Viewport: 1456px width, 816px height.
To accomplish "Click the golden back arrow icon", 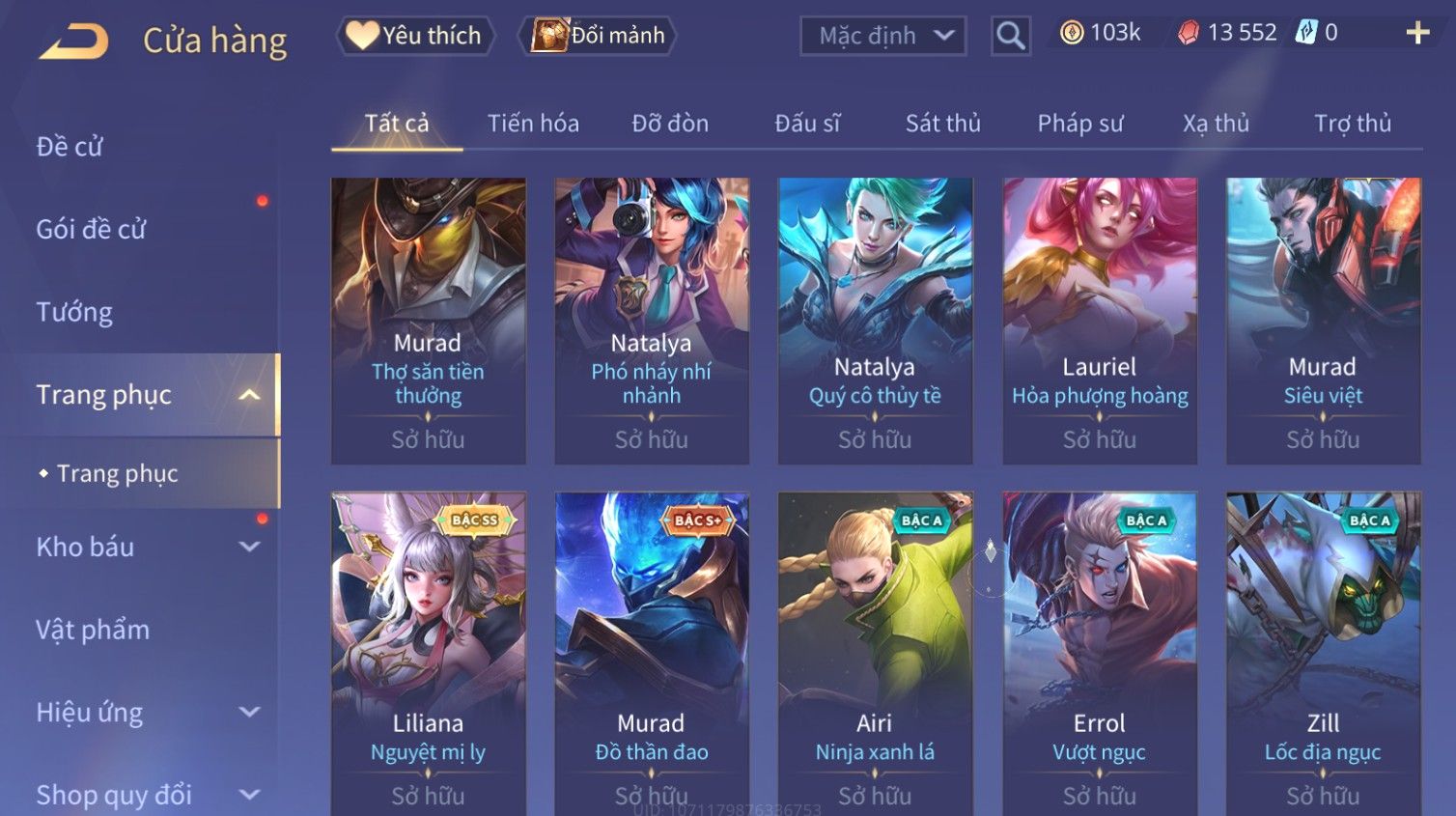I will coord(73,42).
